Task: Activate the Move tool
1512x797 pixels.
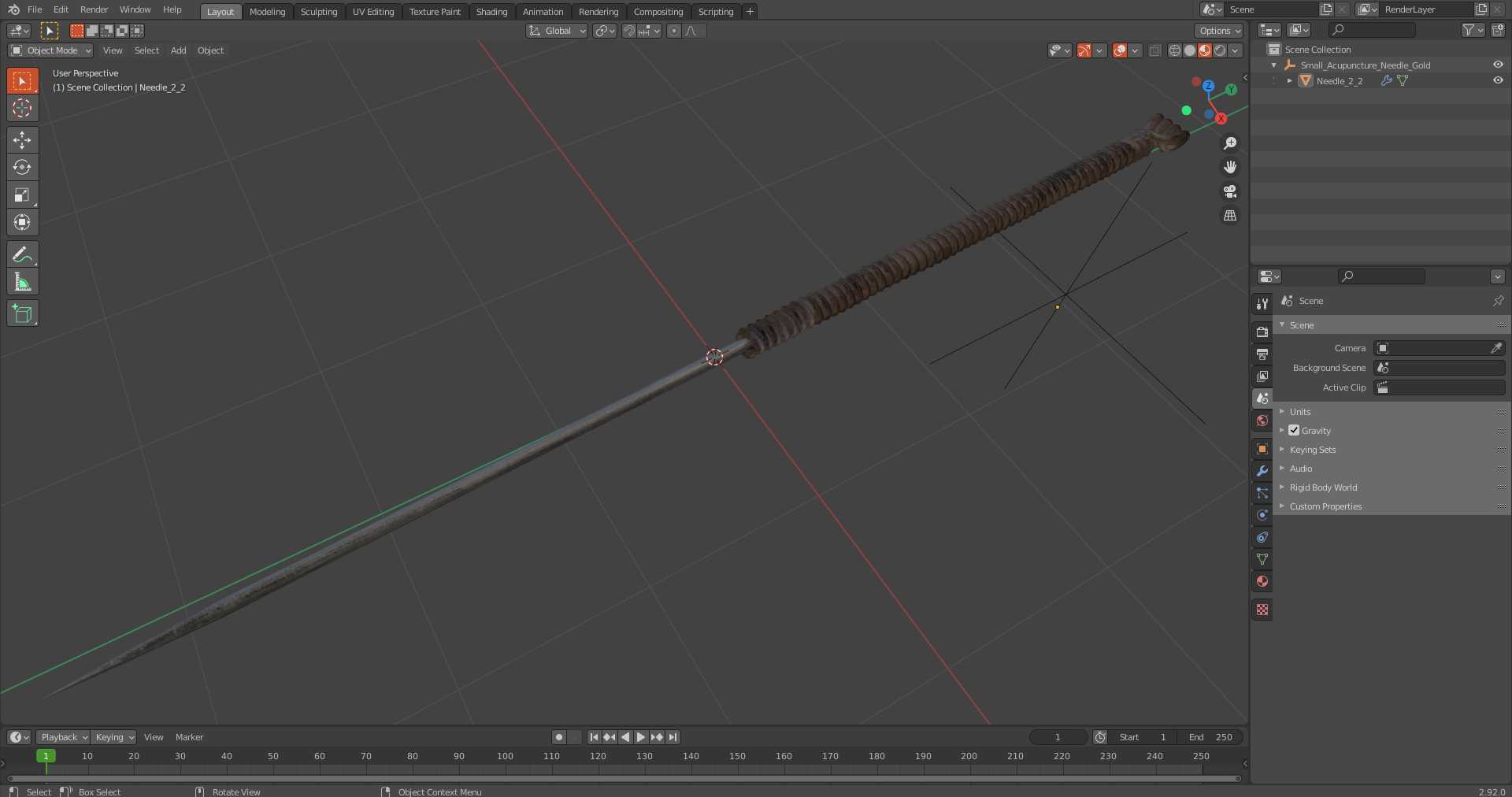Action: (x=22, y=140)
